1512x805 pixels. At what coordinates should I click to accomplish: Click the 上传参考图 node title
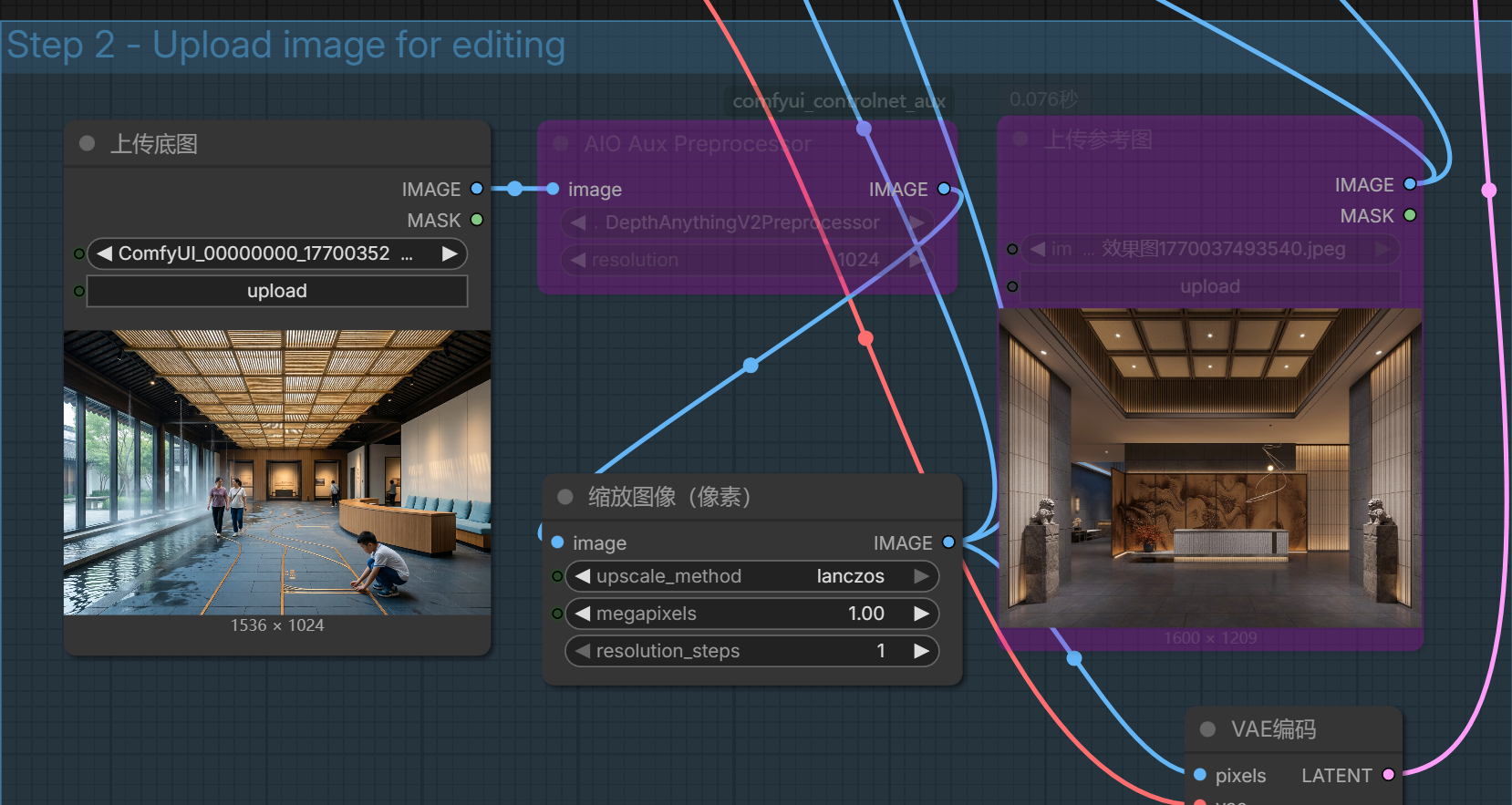(x=1098, y=139)
